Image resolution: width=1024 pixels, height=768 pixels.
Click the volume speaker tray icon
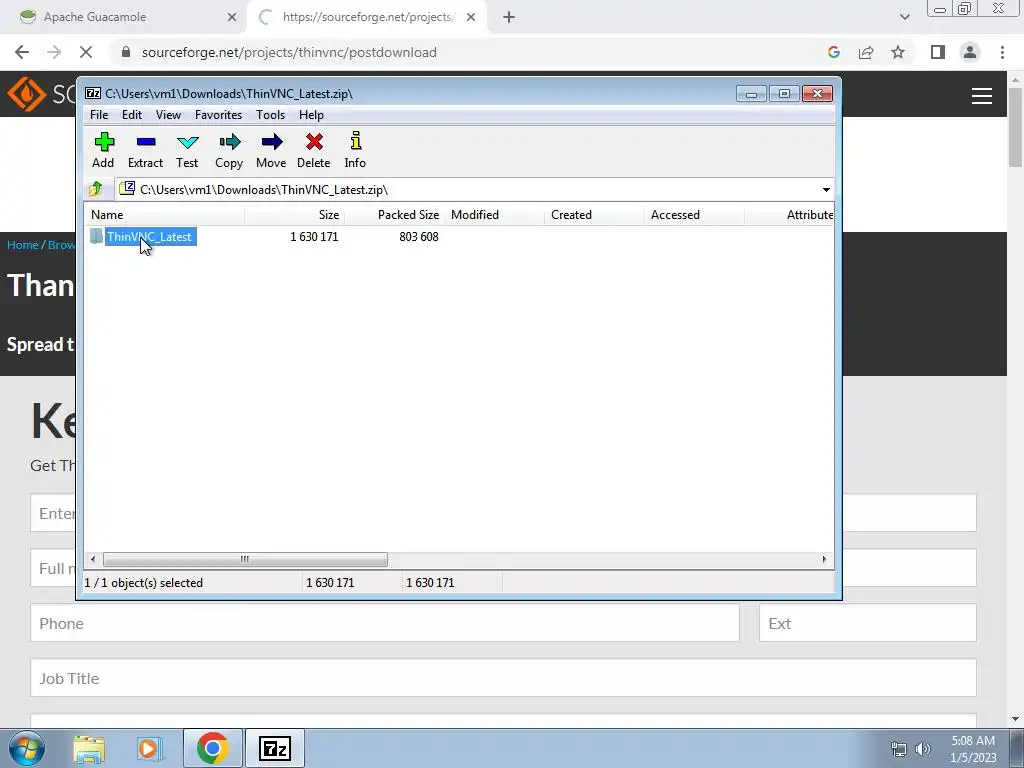click(923, 749)
